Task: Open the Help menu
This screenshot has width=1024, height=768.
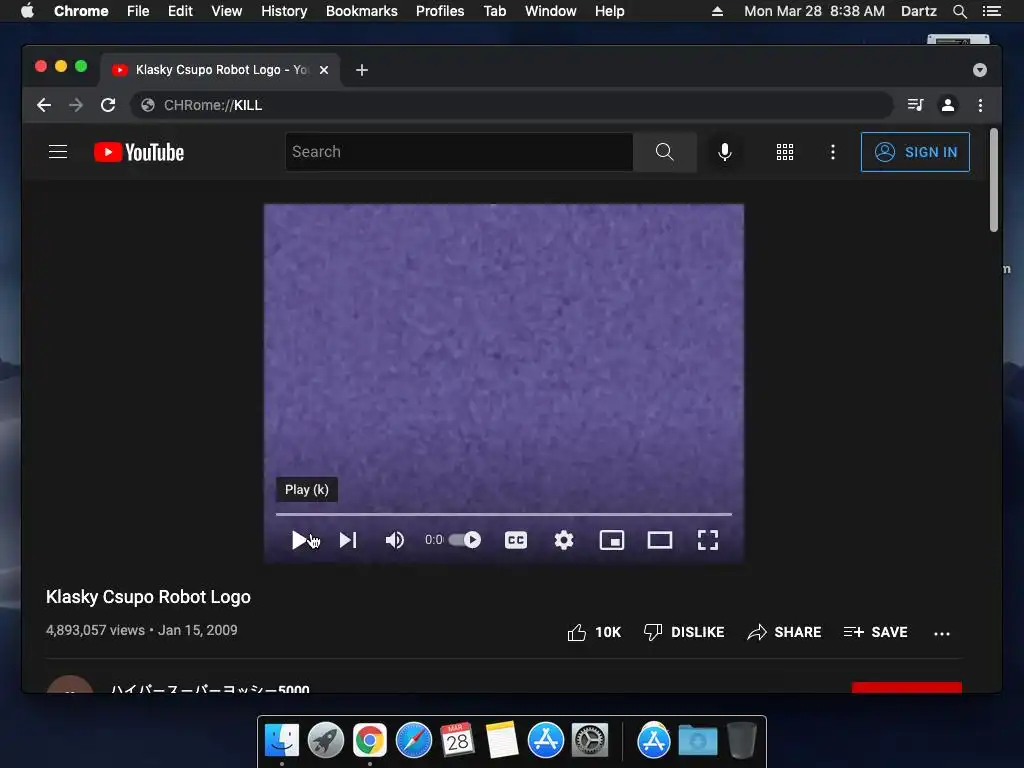Action: coord(609,11)
